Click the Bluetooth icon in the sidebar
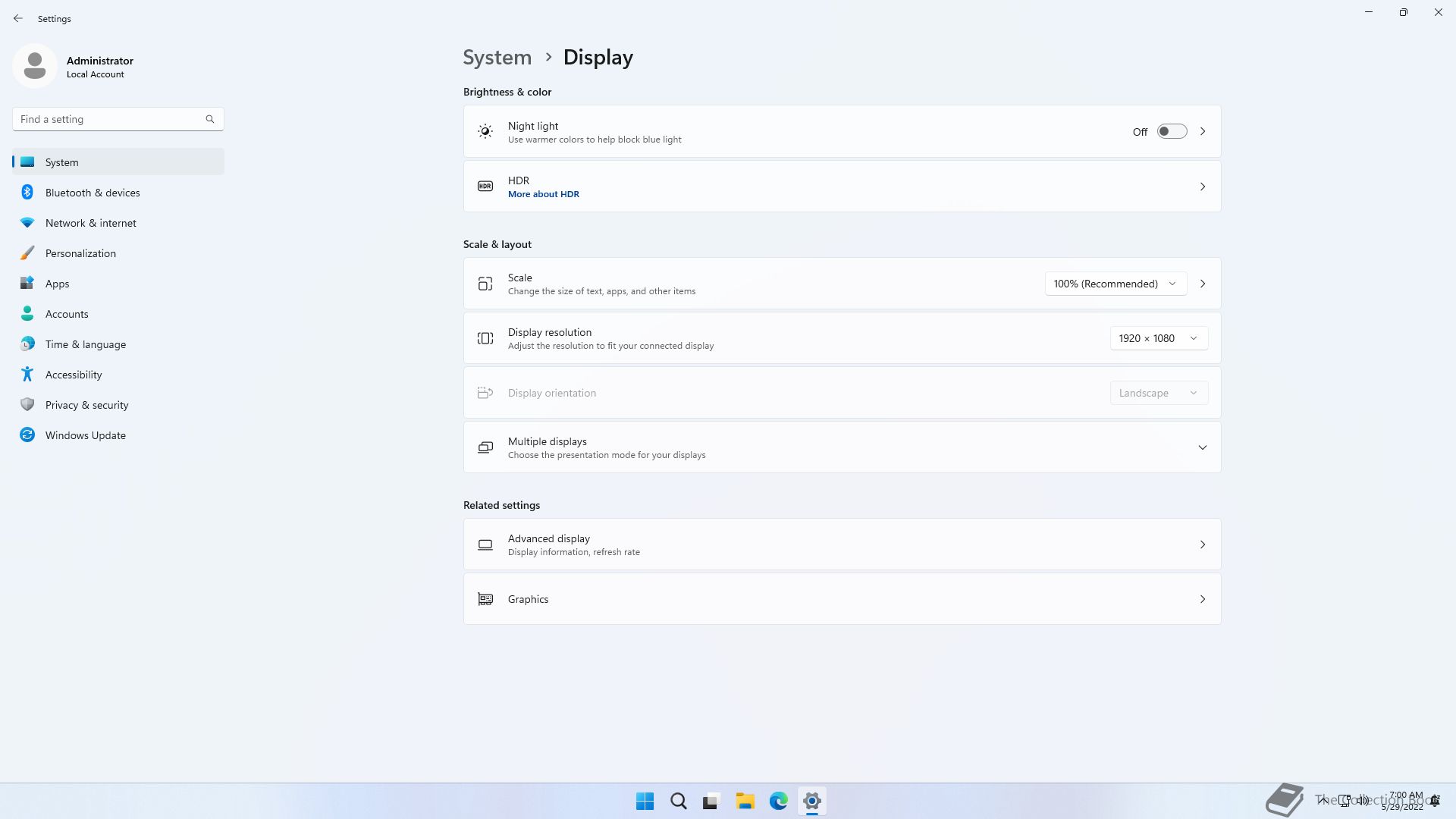 tap(27, 193)
